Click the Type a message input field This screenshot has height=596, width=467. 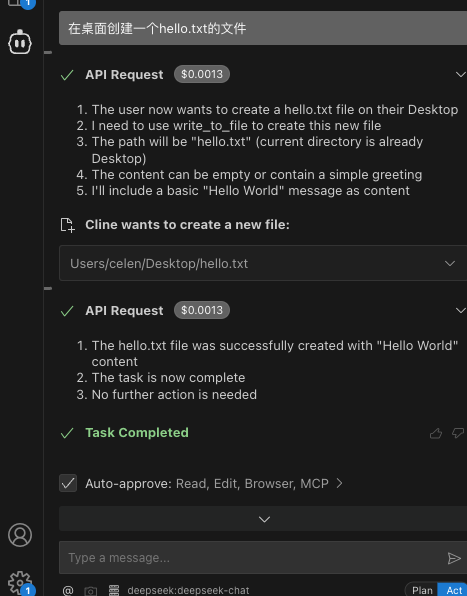[x=253, y=558]
